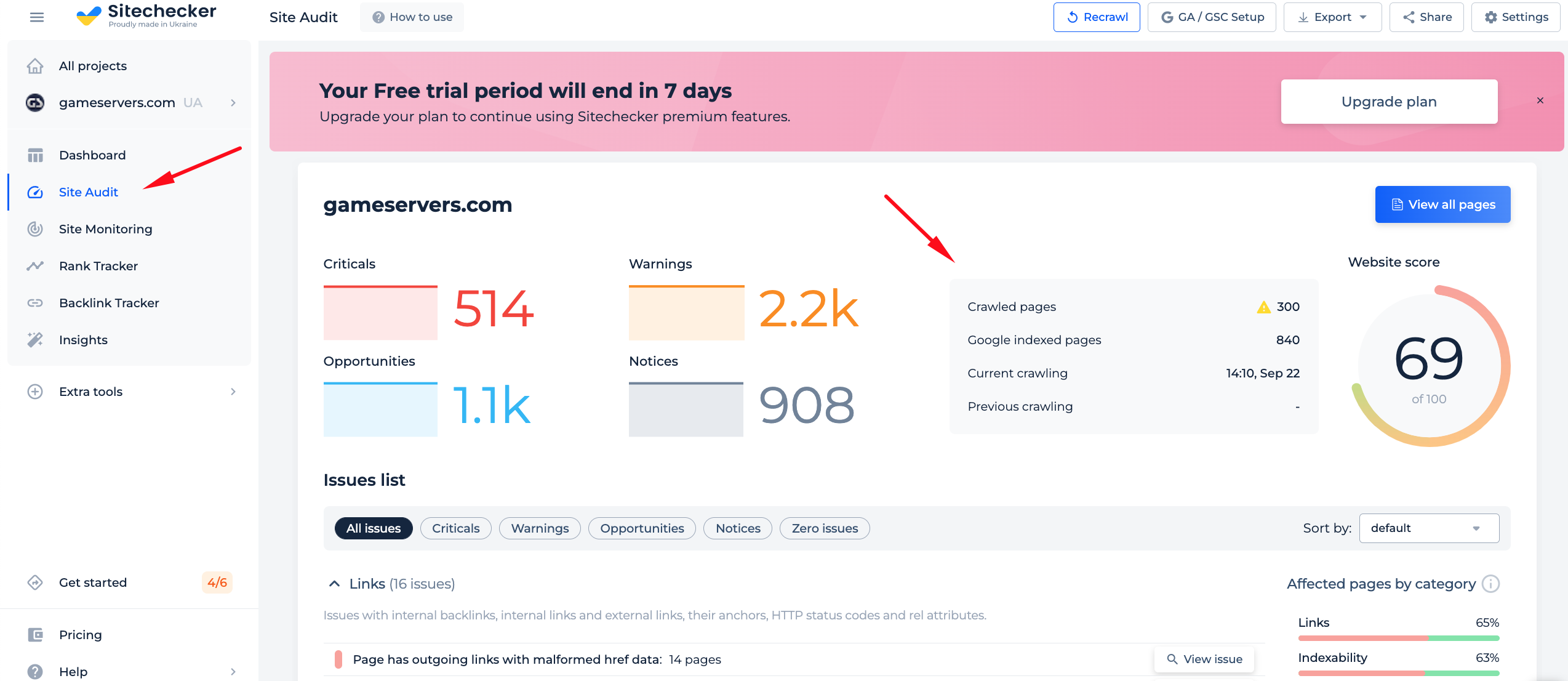
Task: Show only Zero issues filter
Action: (825, 528)
